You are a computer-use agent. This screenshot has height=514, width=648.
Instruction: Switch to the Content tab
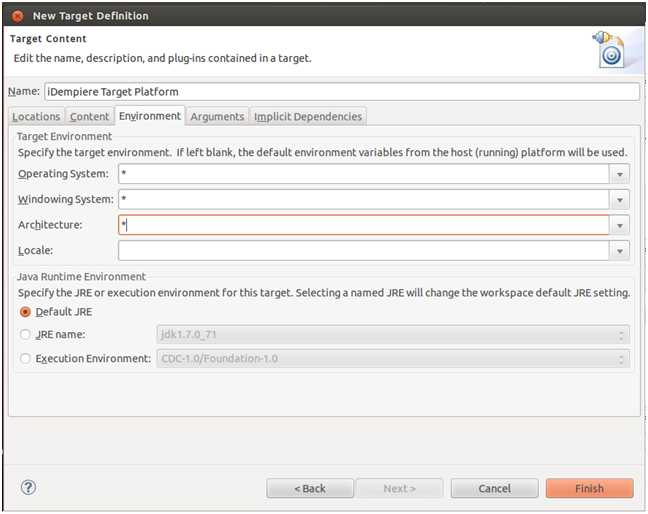click(x=89, y=117)
